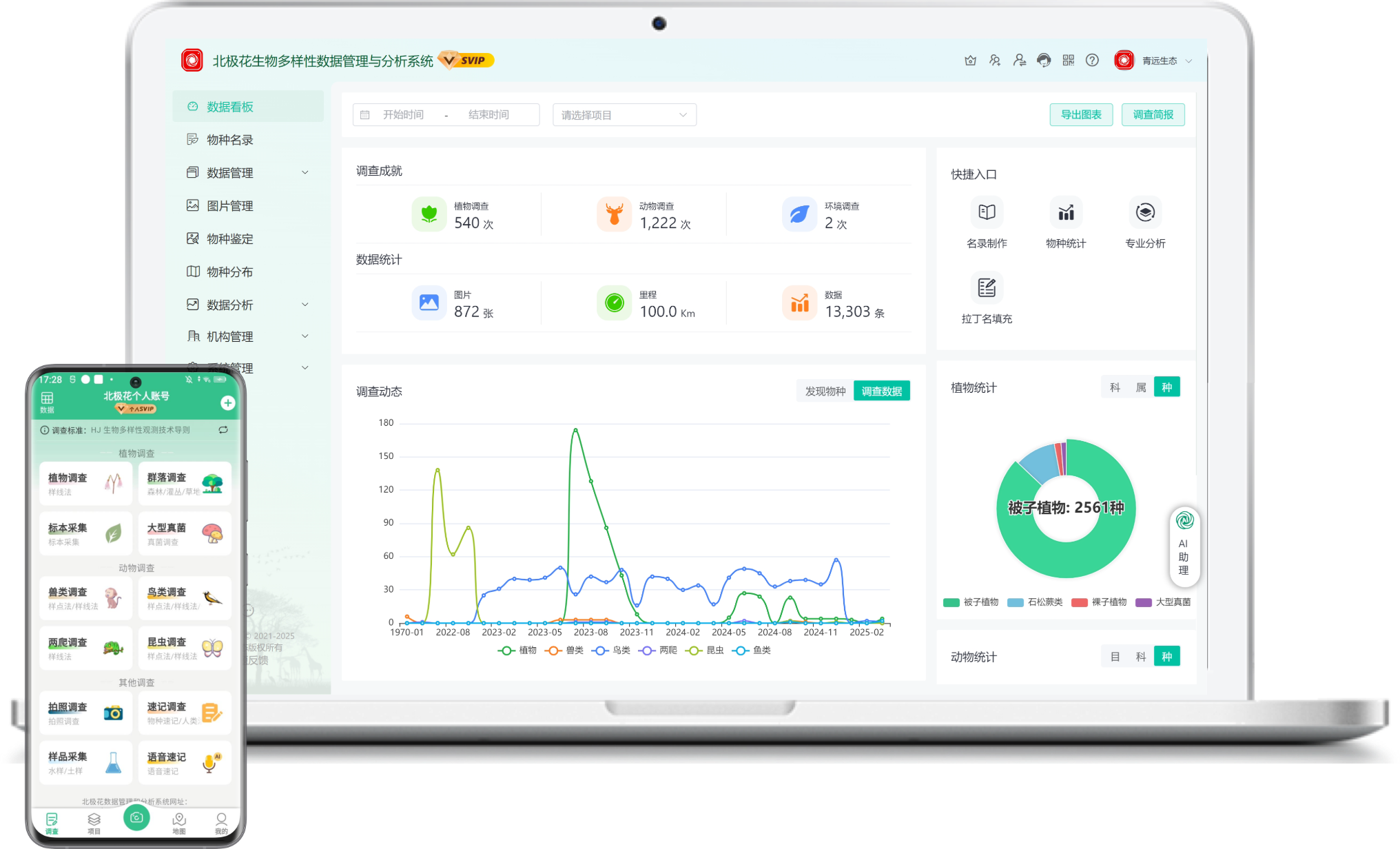Click 被子植物 green legend swatch

(x=951, y=602)
